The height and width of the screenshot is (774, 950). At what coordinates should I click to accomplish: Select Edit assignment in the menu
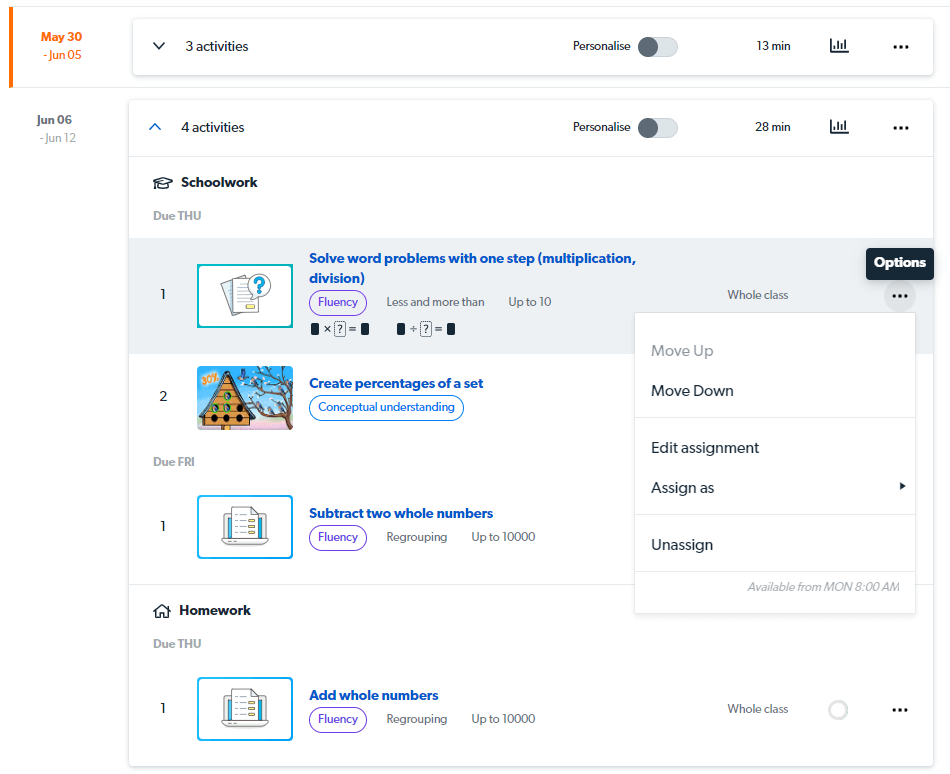click(x=705, y=448)
